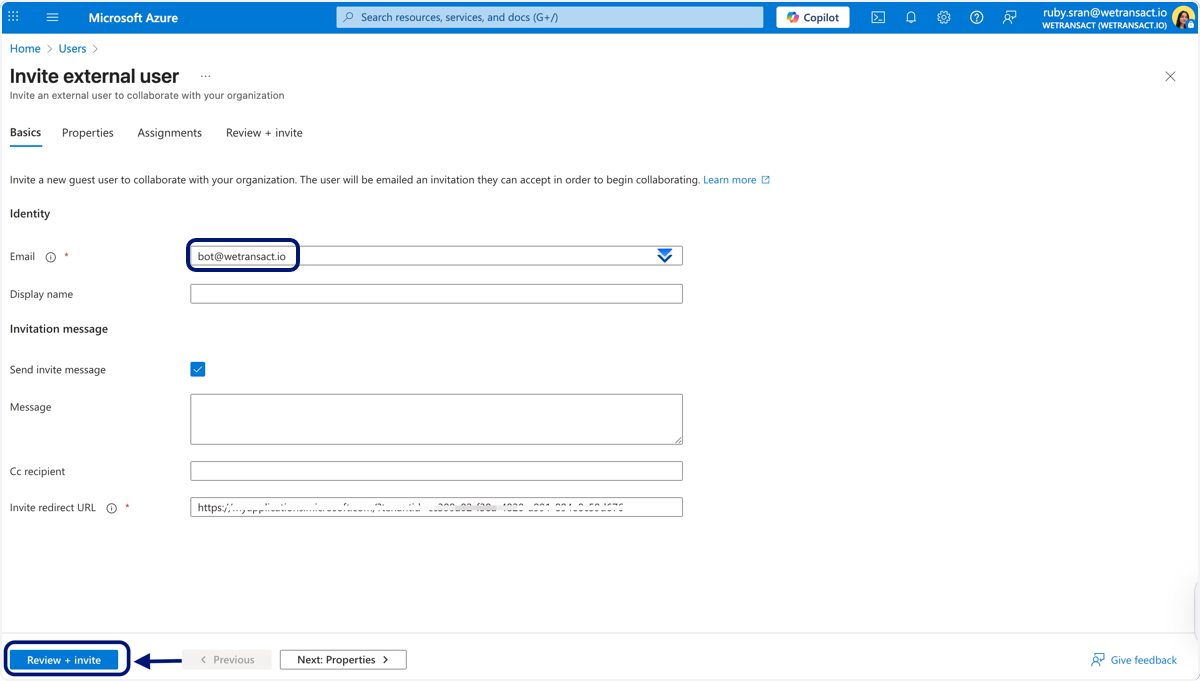Expand the Email field dropdown arrow
Image resolution: width=1200 pixels, height=681 pixels.
(665, 256)
